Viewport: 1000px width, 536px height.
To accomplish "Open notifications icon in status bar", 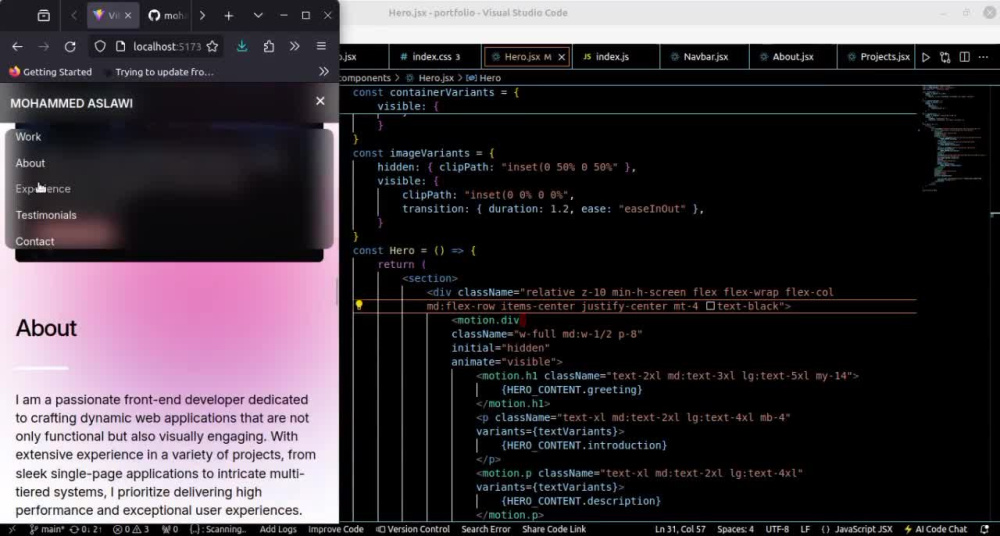I will 983,529.
